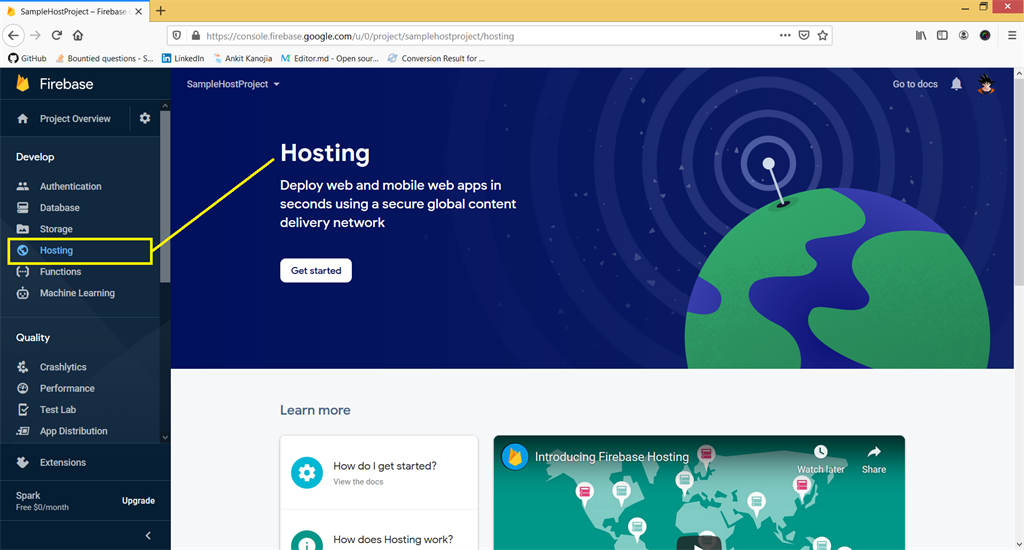The height and width of the screenshot is (550, 1024).
Task: Click the Upgrade plan button
Action: pyautogui.click(x=138, y=501)
